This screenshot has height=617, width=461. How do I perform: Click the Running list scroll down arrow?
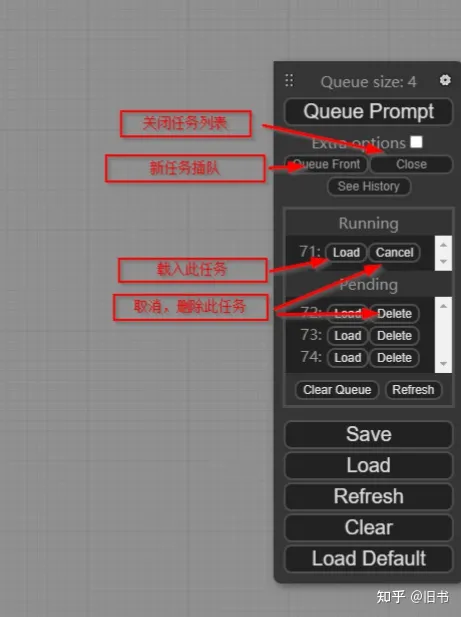pos(443,262)
